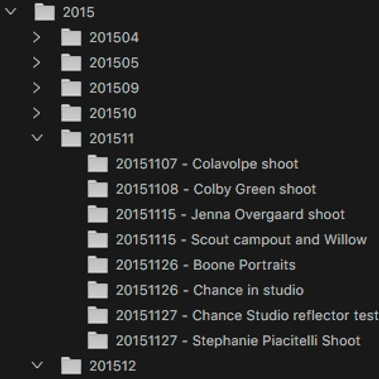Collapse the 201512 folder
Screen dimensions: 379x379
pos(37,365)
